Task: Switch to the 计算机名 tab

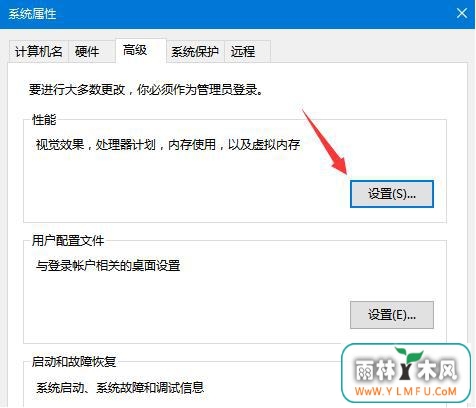Action: pyautogui.click(x=39, y=52)
